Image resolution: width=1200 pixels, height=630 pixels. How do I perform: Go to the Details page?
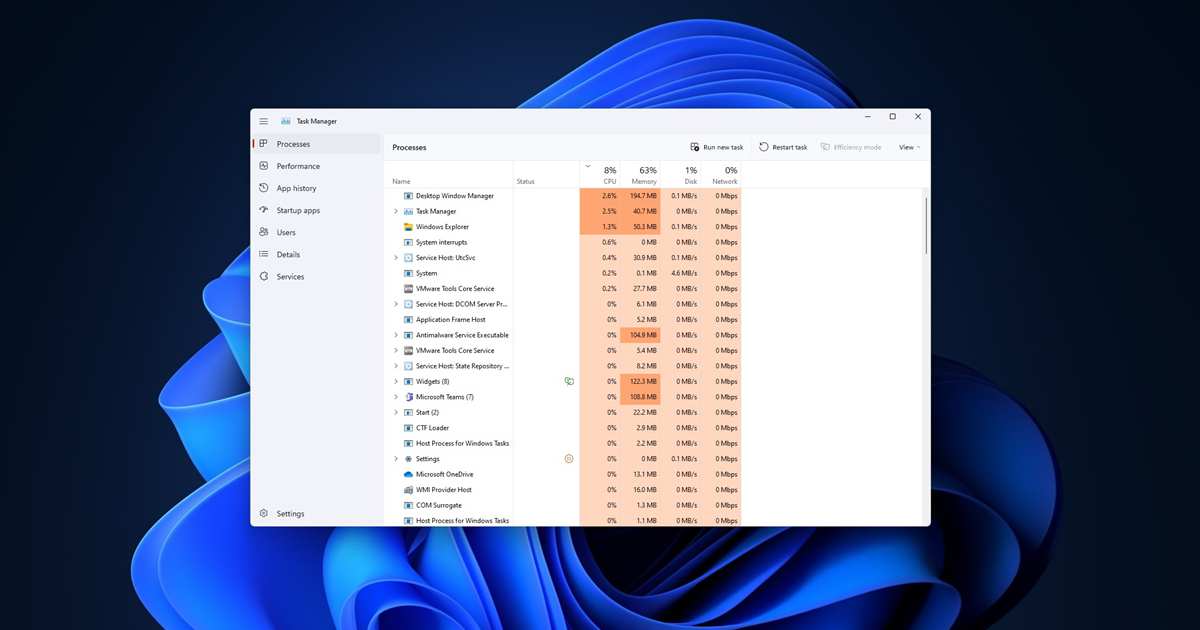coord(316,254)
